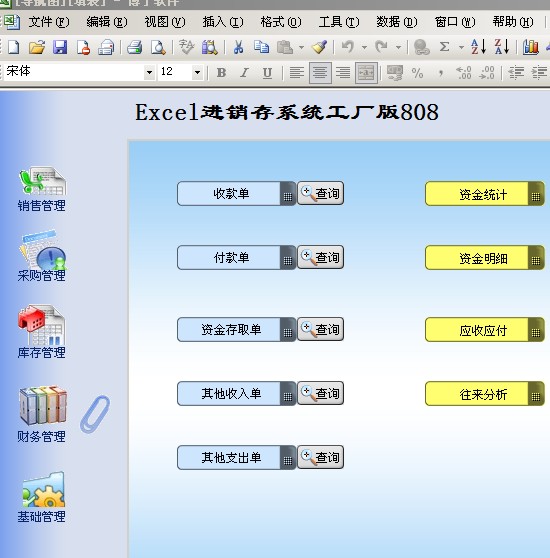The width and height of the screenshot is (550, 558).
Task: Click the AutoSum sigma icon
Action: pos(444,47)
